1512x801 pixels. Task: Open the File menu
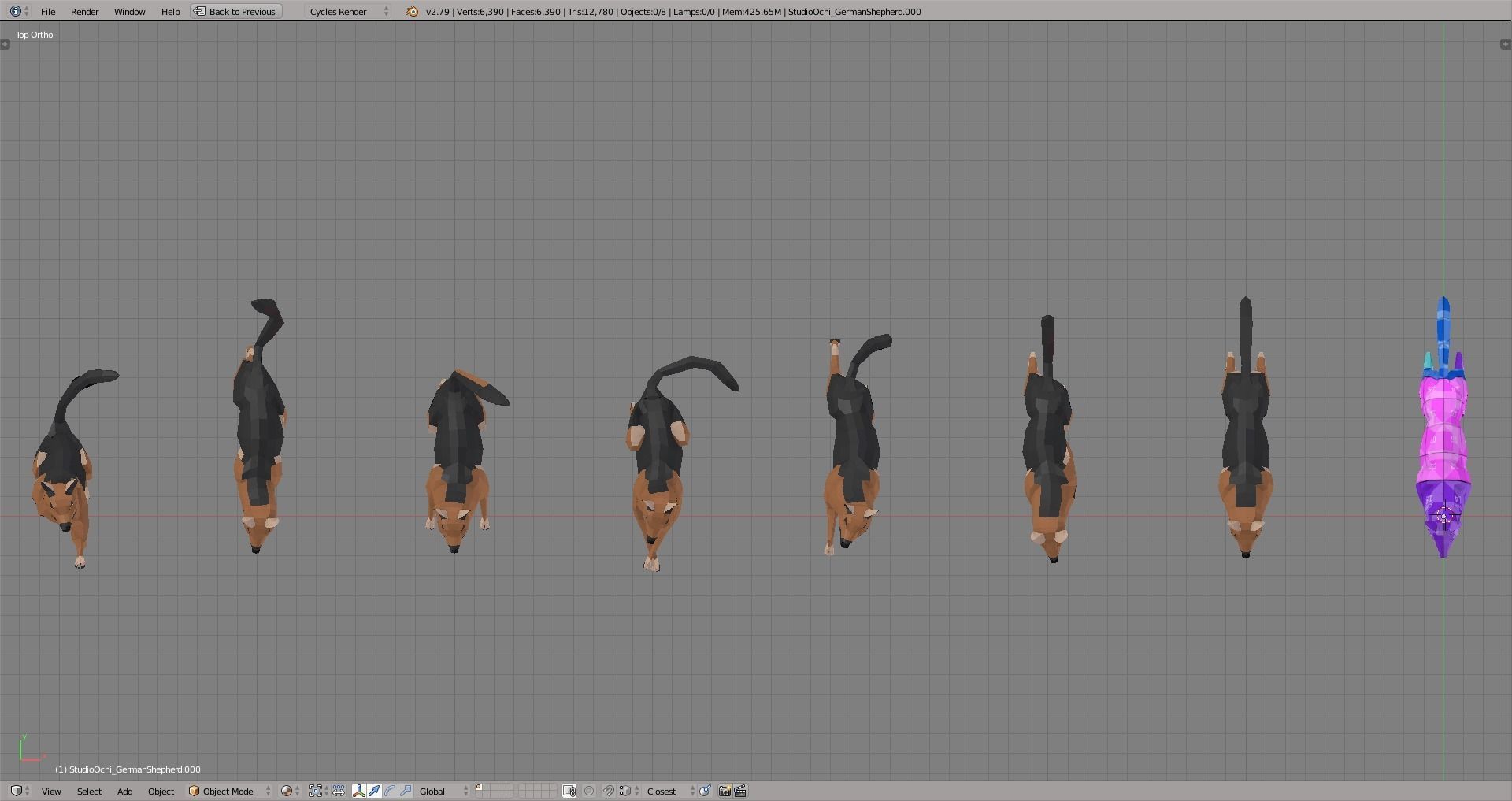48,11
